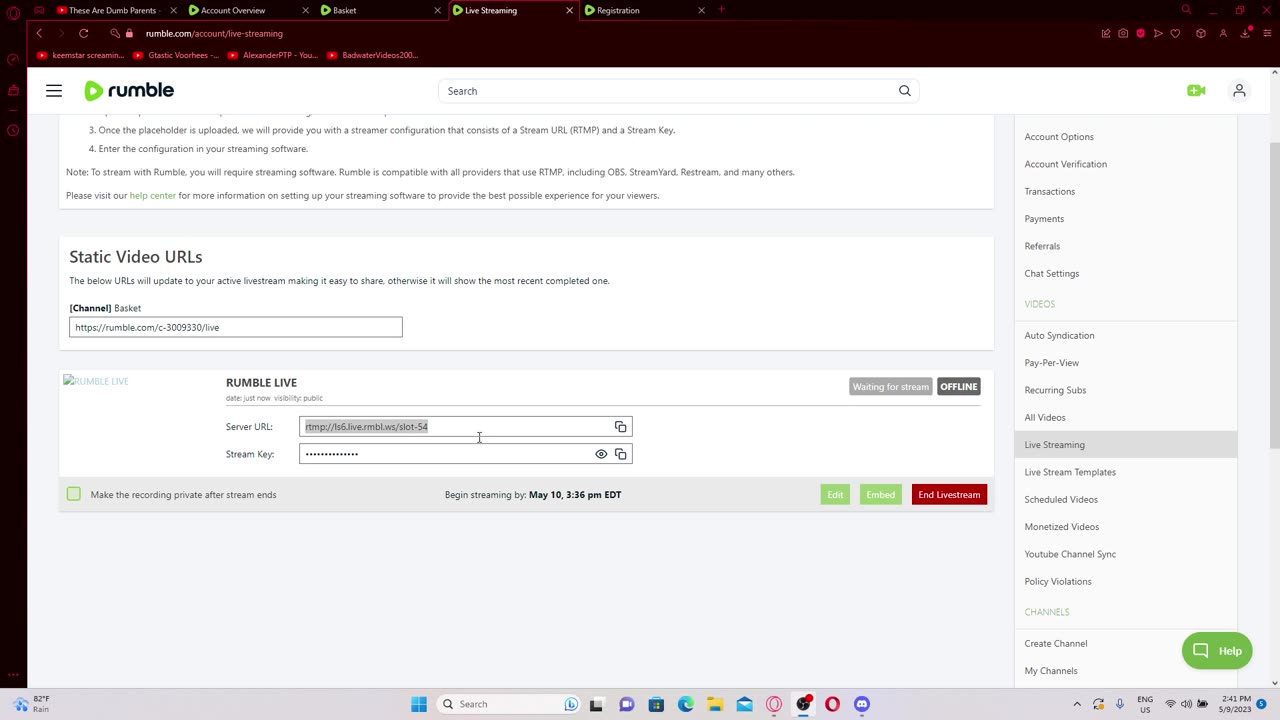Open Discord from taskbar
The height and width of the screenshot is (720, 1280).
[862, 704]
